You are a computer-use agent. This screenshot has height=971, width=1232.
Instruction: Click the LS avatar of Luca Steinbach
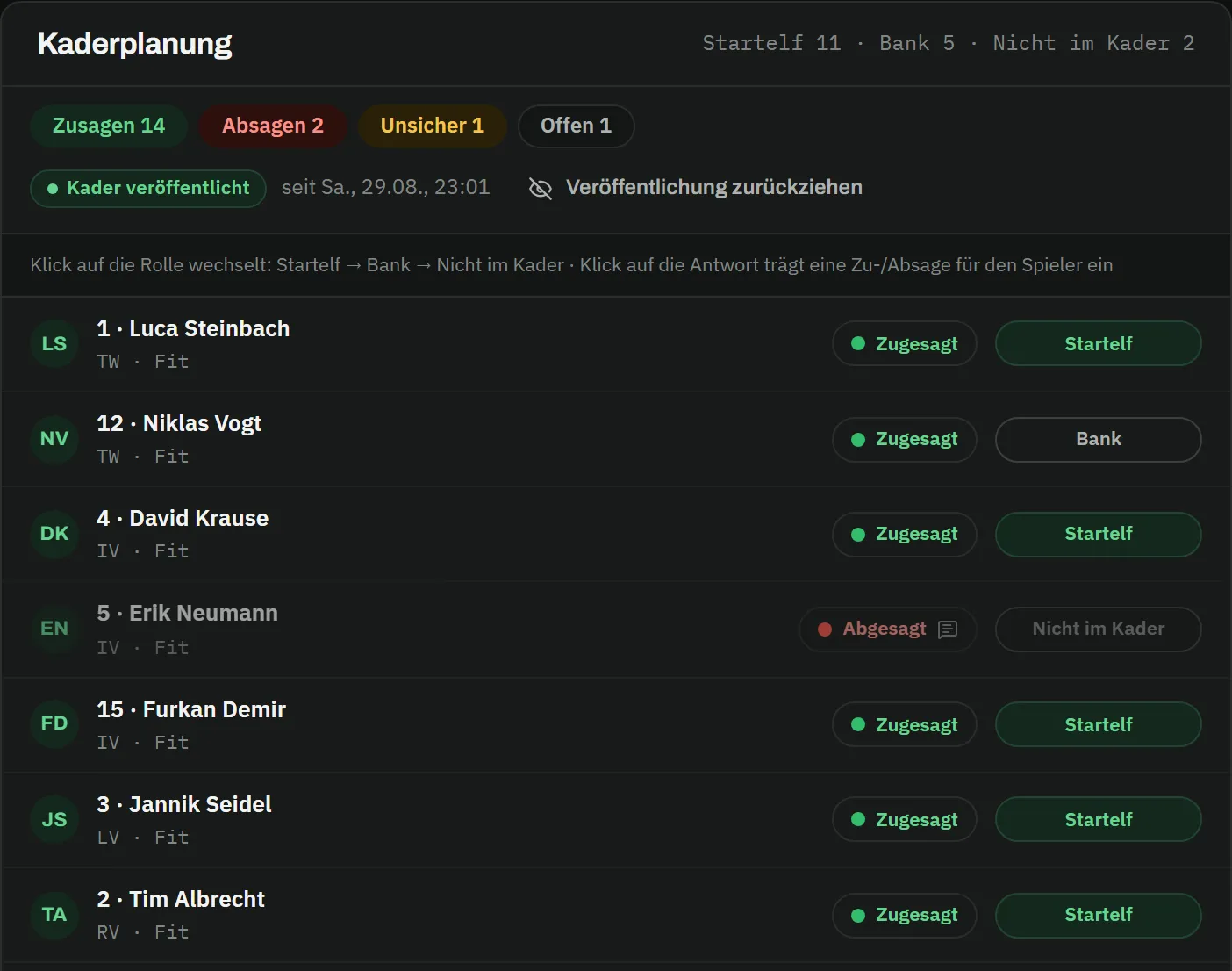tap(54, 343)
